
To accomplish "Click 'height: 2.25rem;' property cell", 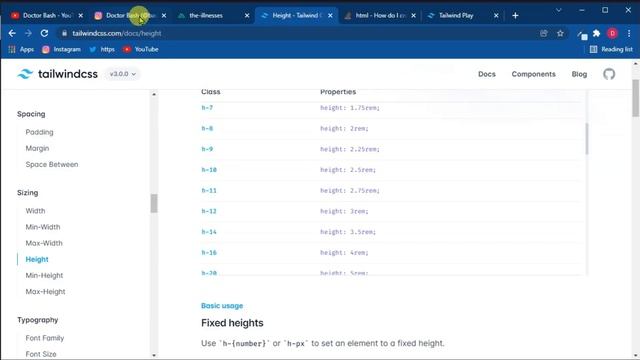I will 350,149.
